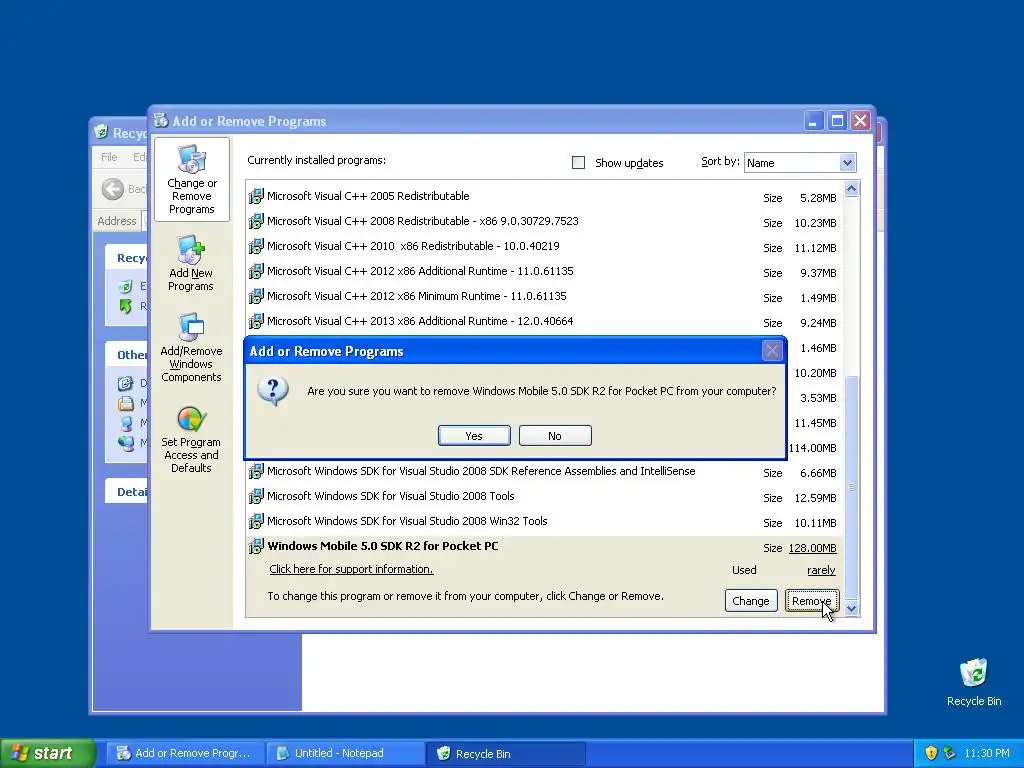Click the 128.00MB size value

click(812, 548)
